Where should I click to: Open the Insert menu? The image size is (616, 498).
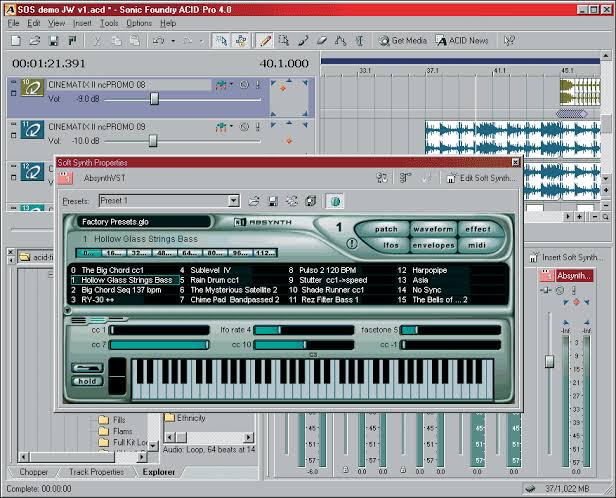pos(82,24)
